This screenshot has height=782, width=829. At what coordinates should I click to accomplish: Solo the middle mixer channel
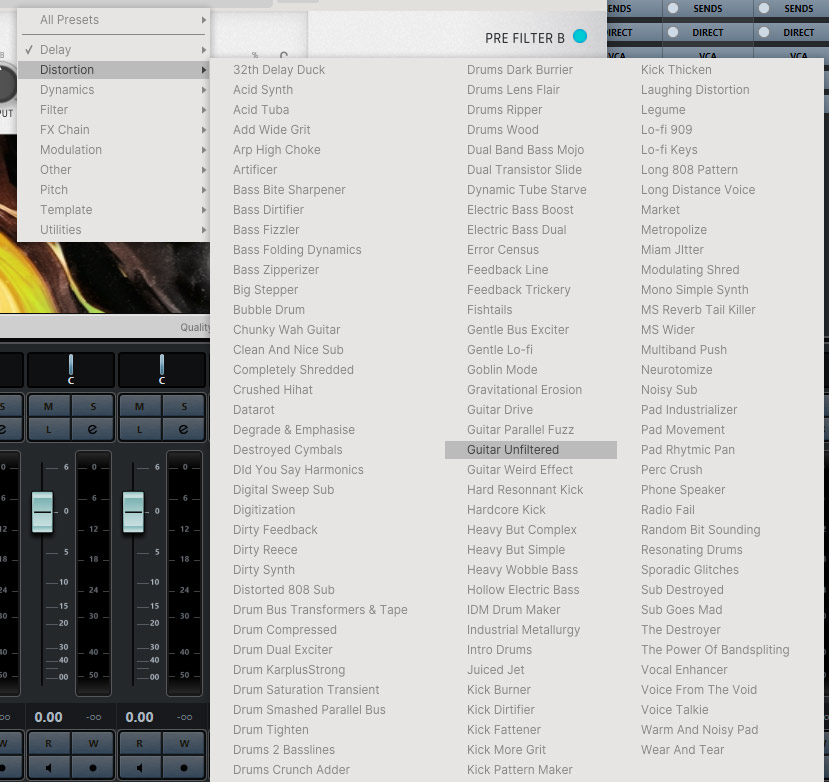(92, 406)
